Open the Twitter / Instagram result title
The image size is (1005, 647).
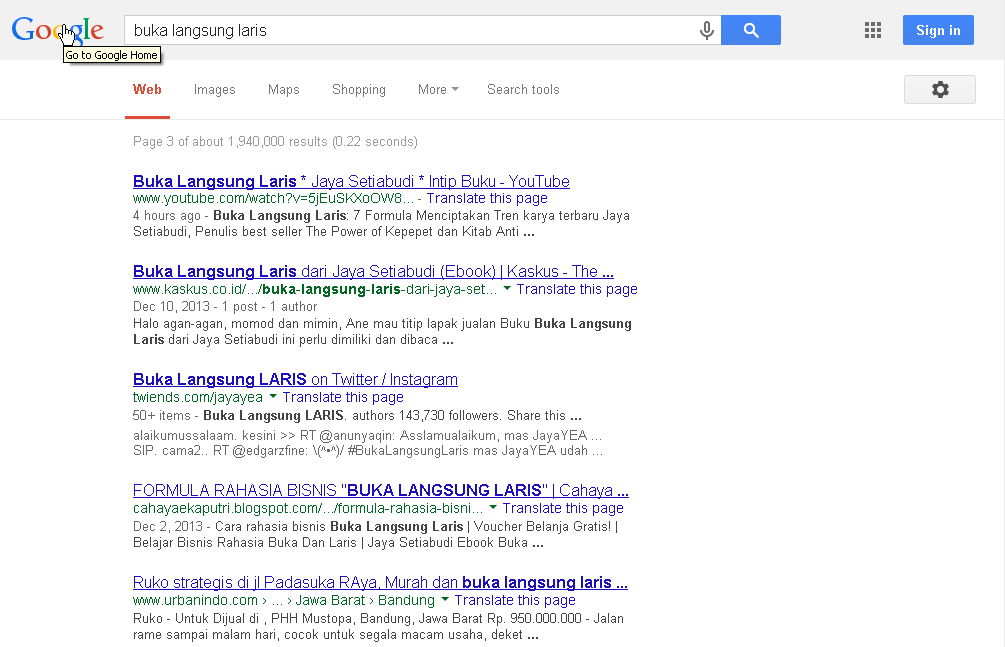[295, 380]
